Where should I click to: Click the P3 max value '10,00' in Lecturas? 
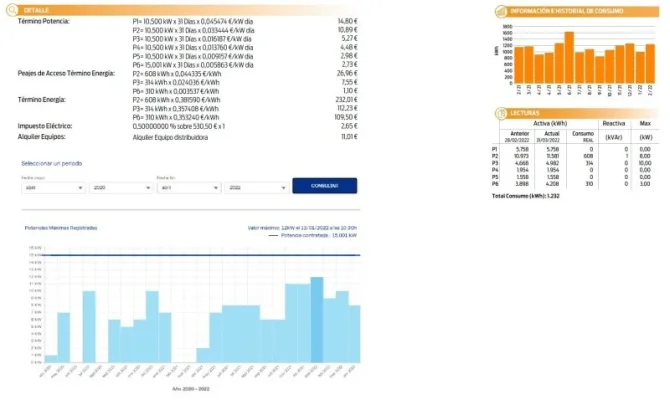click(645, 163)
